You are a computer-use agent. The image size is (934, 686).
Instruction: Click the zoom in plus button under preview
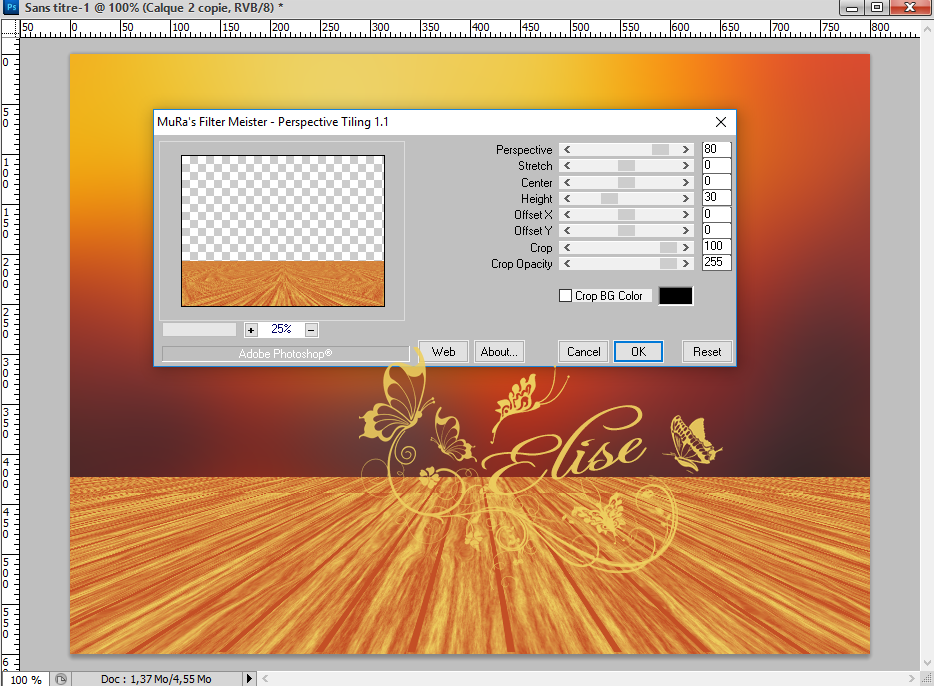point(250,329)
